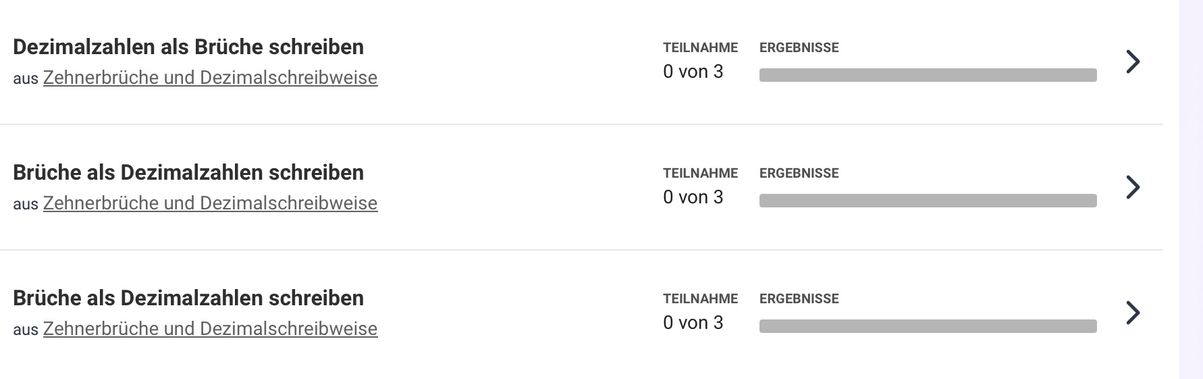The image size is (1203, 379).
Task: Expand middle row's Brüche als Dezimalzahlen chevron
Action: point(1132,187)
